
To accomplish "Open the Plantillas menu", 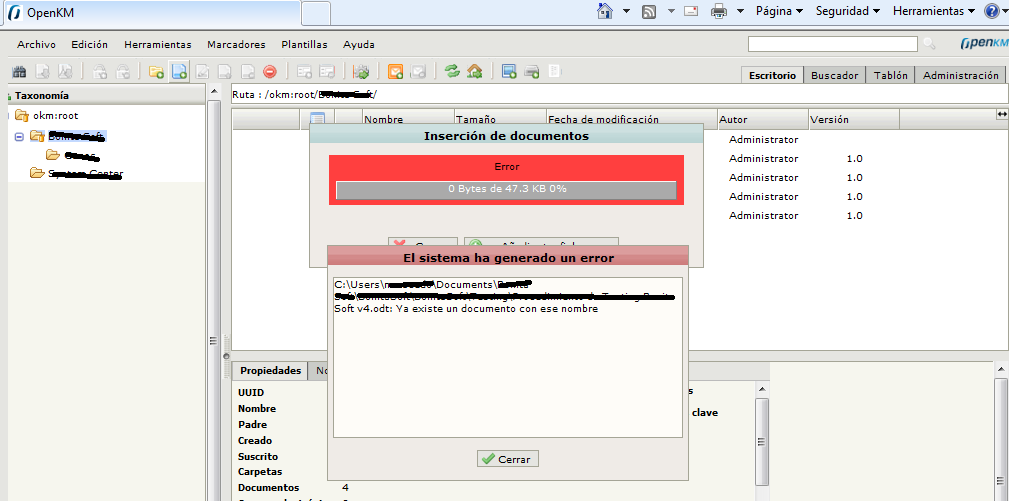I will coord(304,44).
